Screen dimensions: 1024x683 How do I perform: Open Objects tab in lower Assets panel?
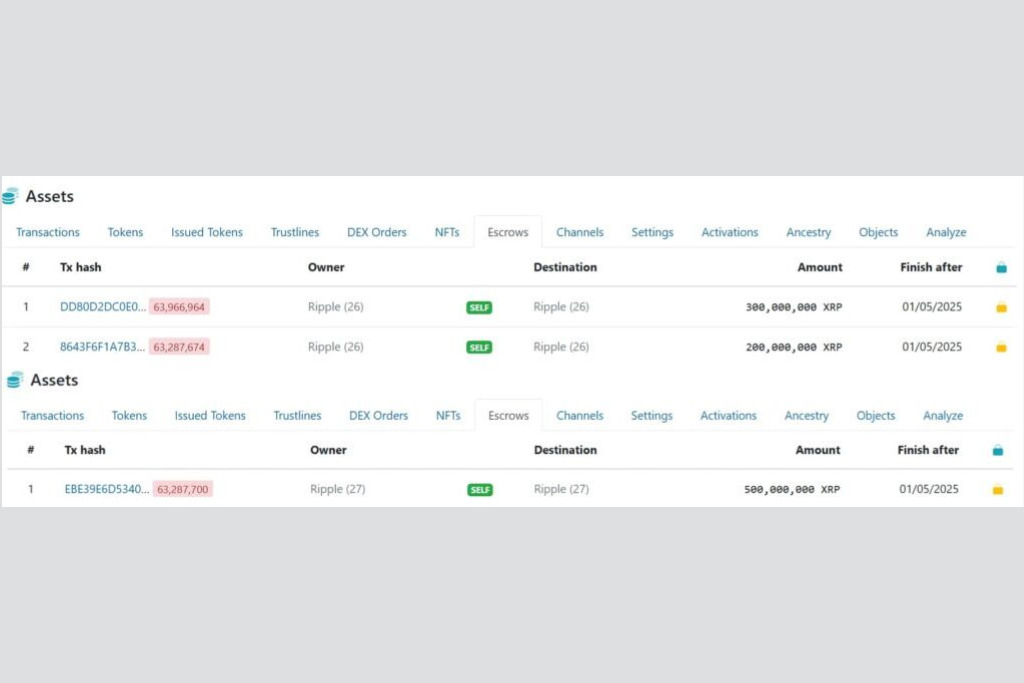point(875,415)
